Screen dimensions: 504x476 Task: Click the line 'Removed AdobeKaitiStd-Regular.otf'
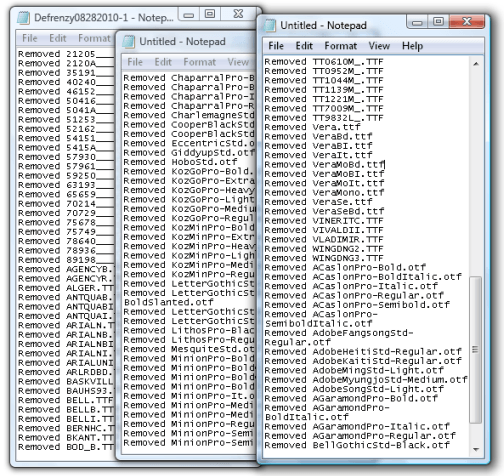363,361
